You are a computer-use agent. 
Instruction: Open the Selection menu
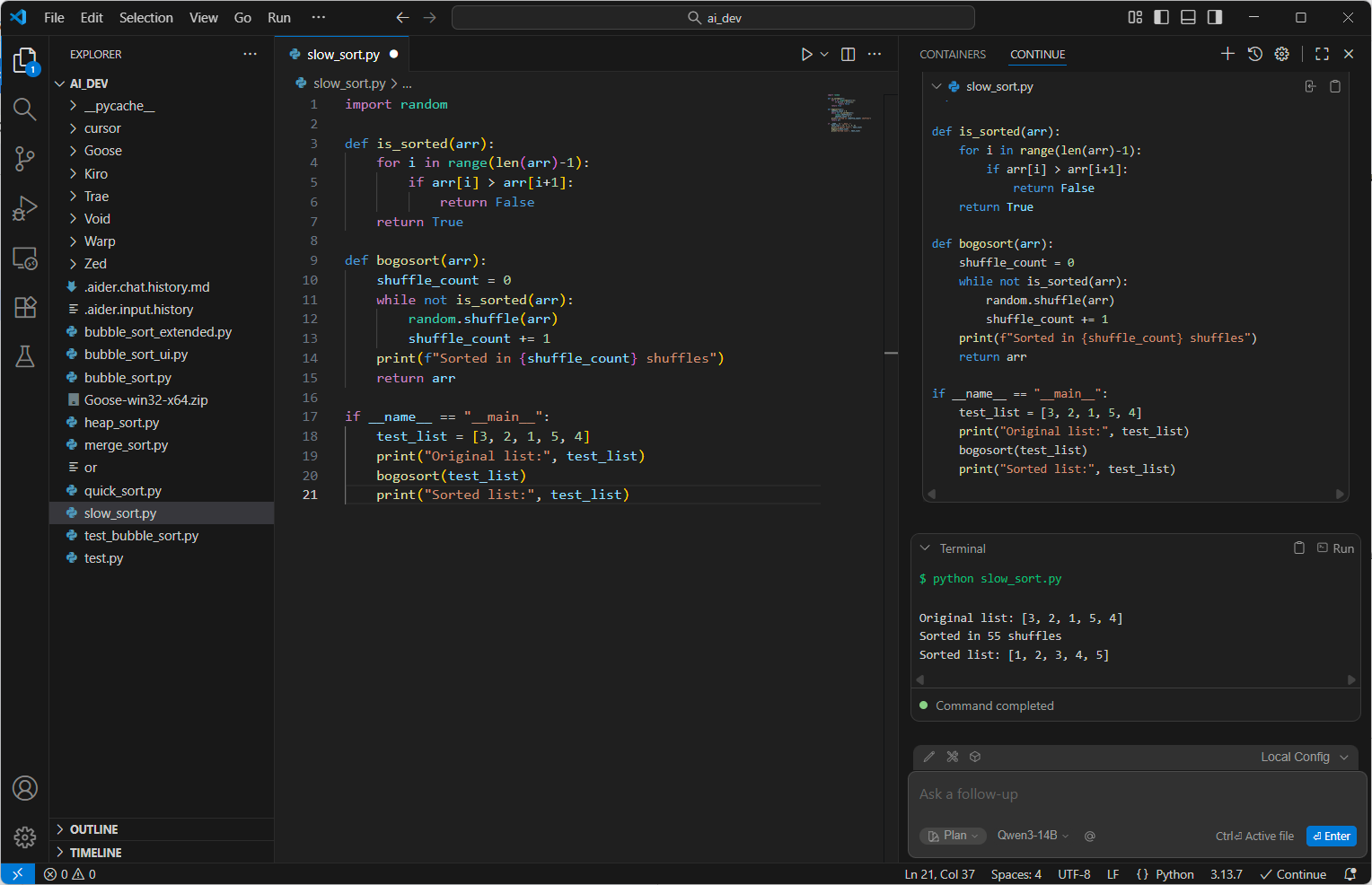(145, 18)
